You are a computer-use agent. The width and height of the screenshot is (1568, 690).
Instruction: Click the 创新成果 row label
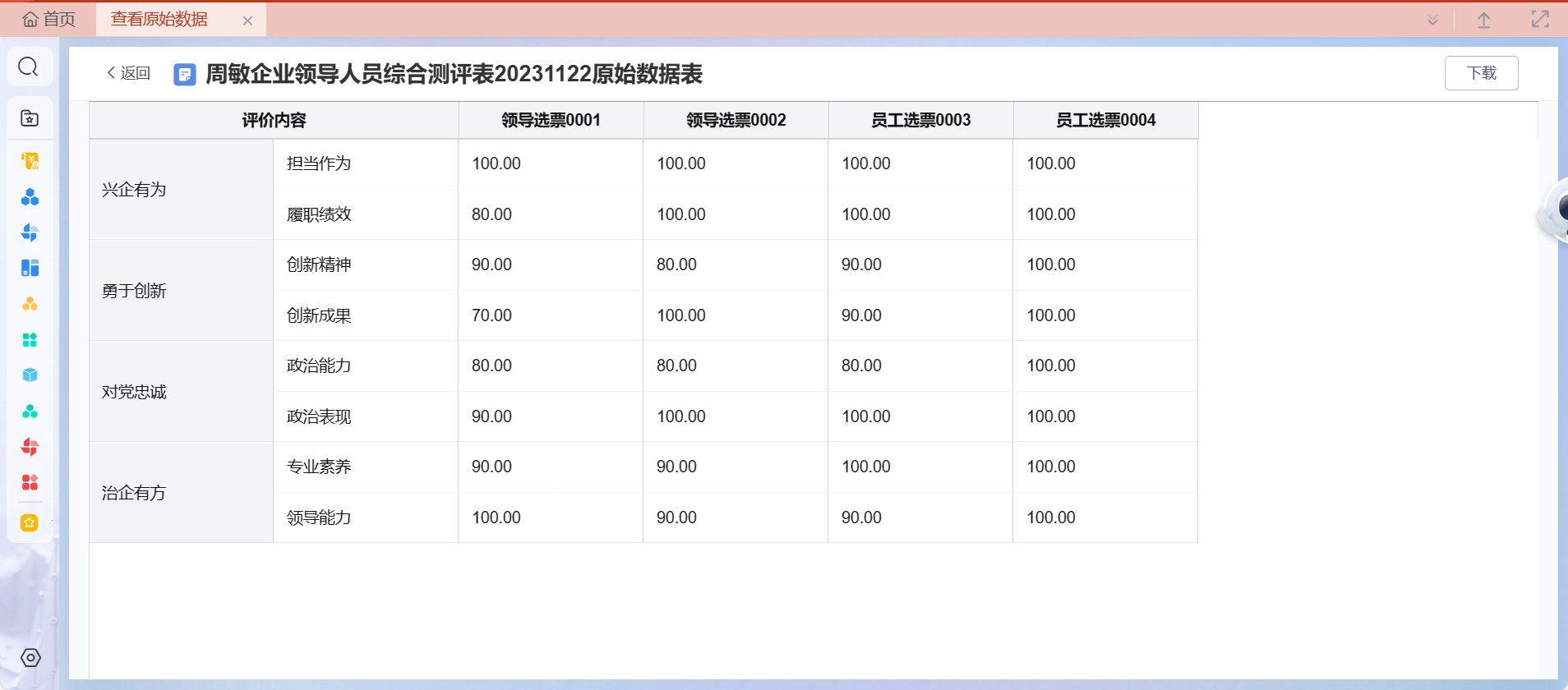pyautogui.click(x=319, y=315)
